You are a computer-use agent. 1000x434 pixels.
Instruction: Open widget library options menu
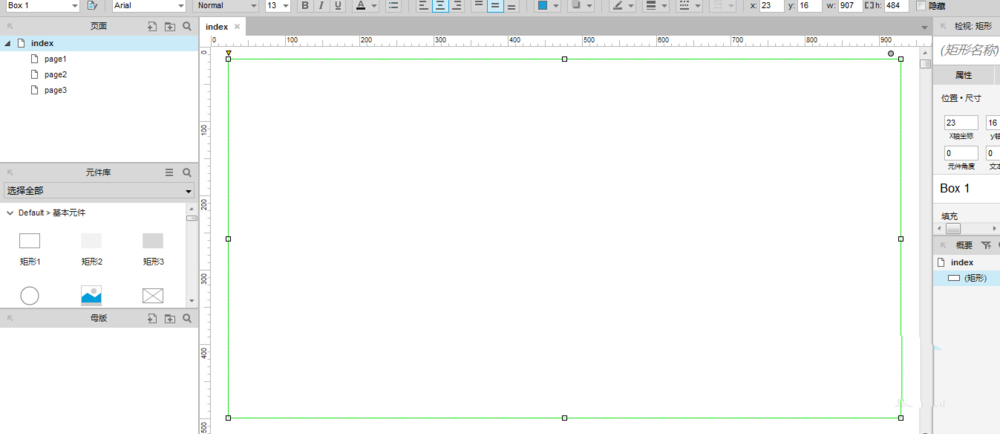point(169,173)
